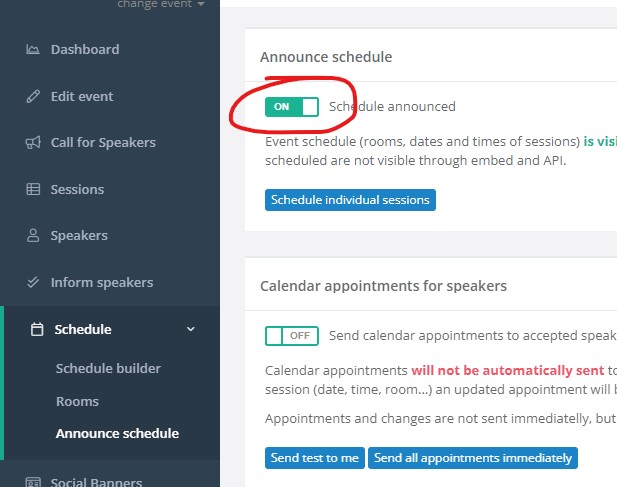Image resolution: width=617 pixels, height=487 pixels.
Task: Open the change event dropdown
Action: pyautogui.click(x=161, y=4)
